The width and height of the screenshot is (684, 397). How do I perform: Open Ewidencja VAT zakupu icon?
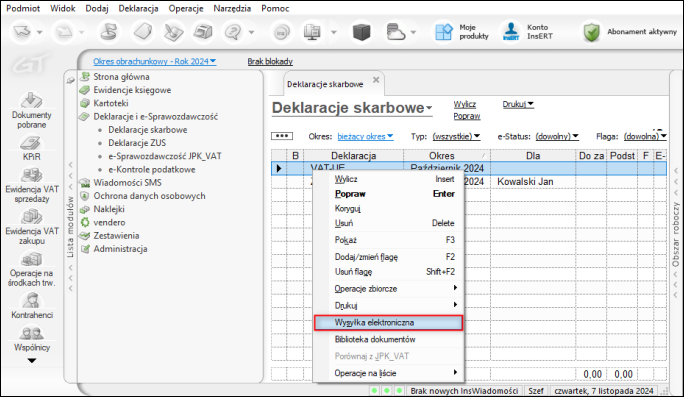(31, 217)
